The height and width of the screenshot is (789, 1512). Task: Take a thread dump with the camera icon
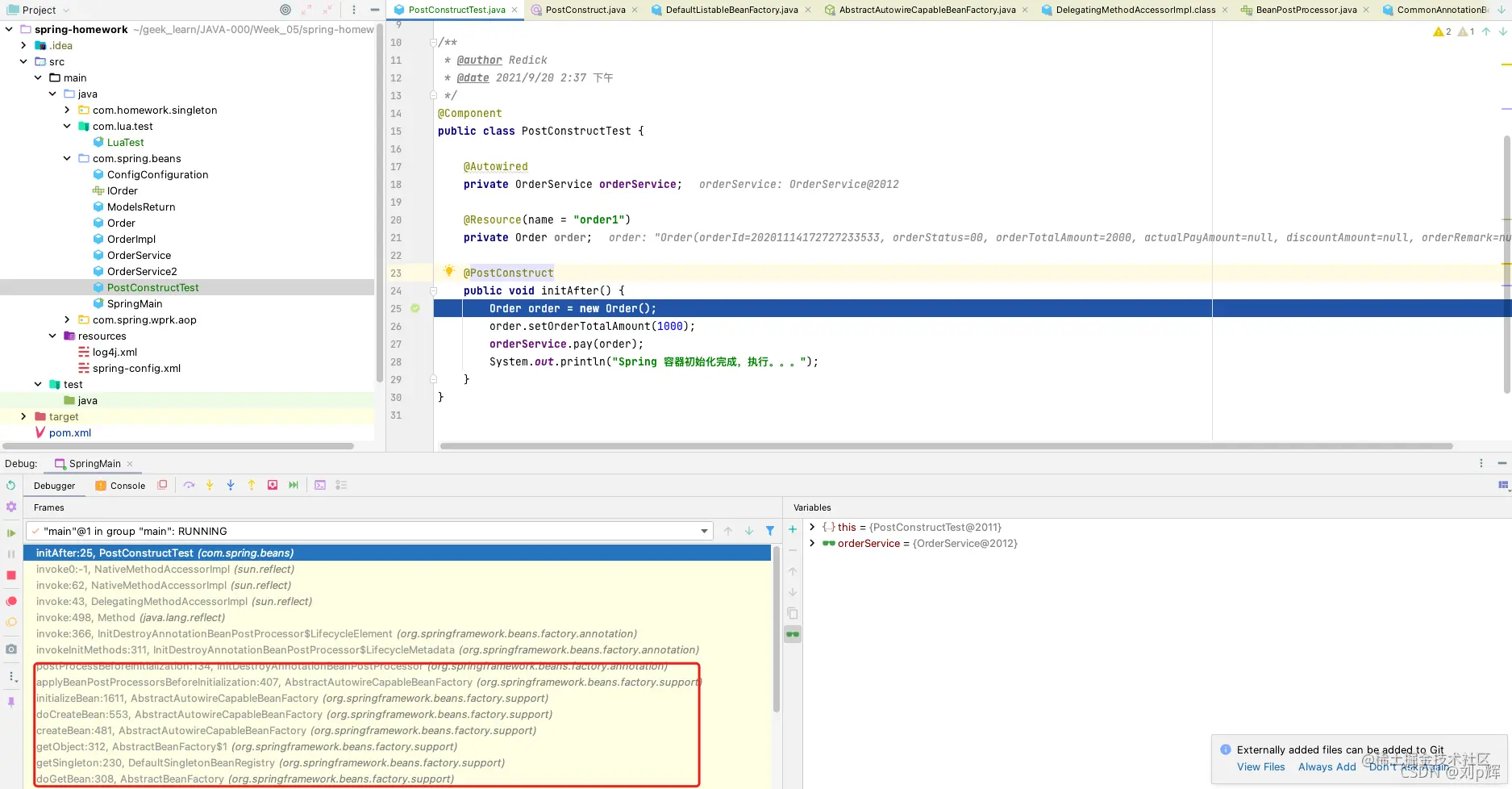[x=10, y=649]
